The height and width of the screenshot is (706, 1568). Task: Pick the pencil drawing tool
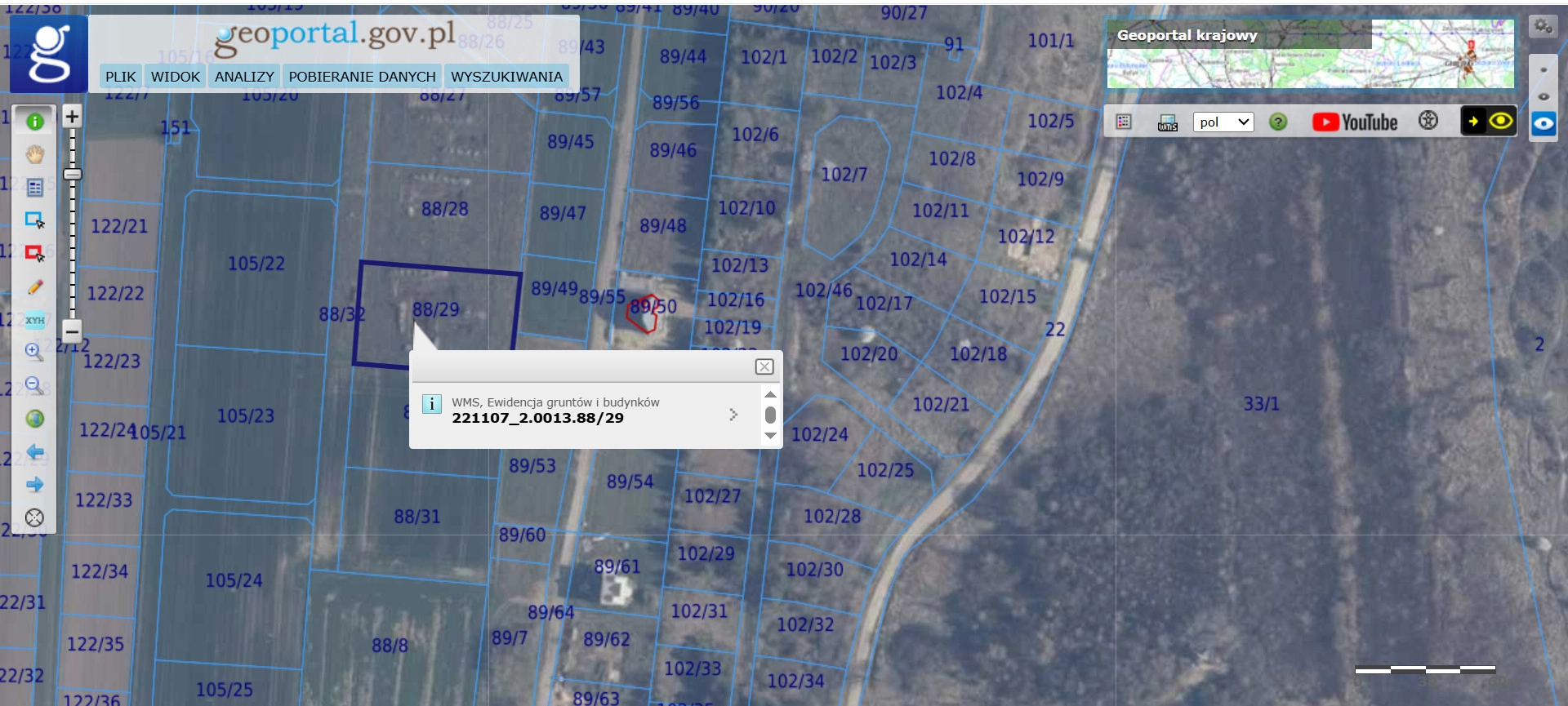[x=34, y=287]
